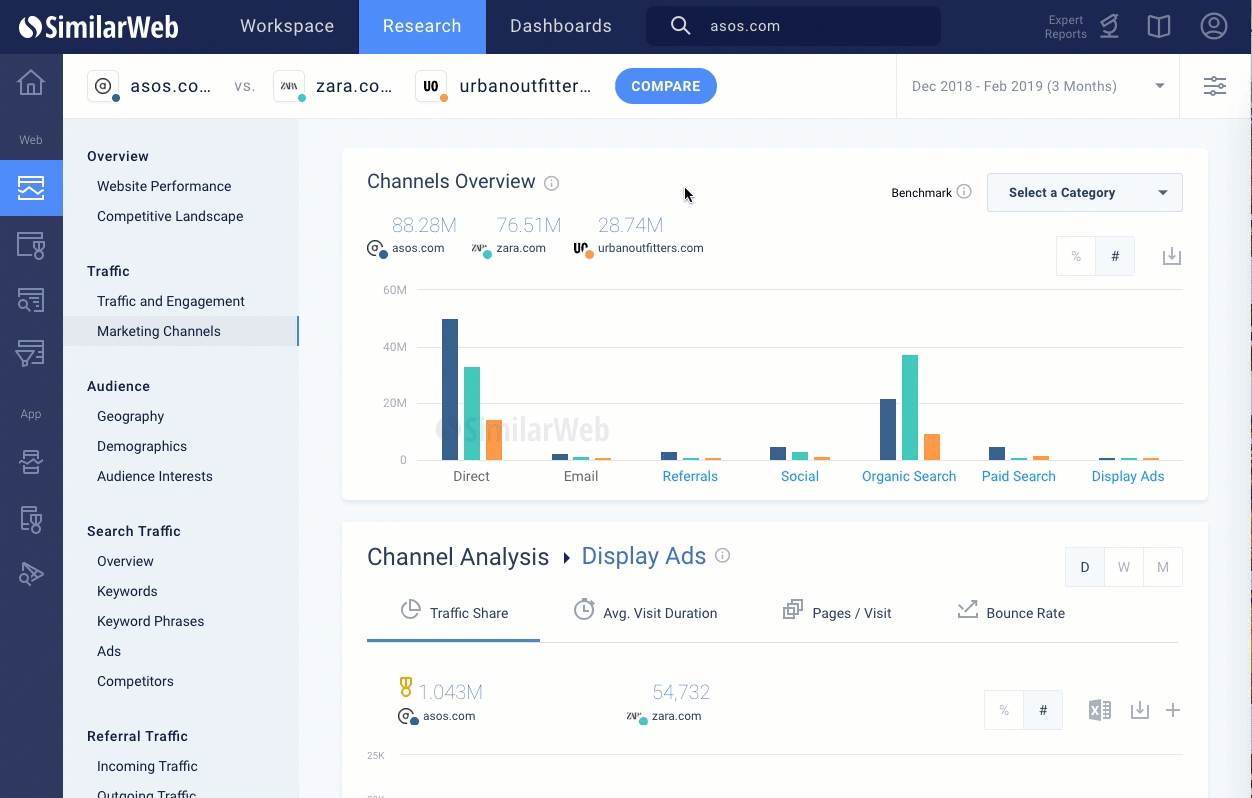Click info icon next to Channels Overview
This screenshot has height=798, width=1252.
(551, 183)
